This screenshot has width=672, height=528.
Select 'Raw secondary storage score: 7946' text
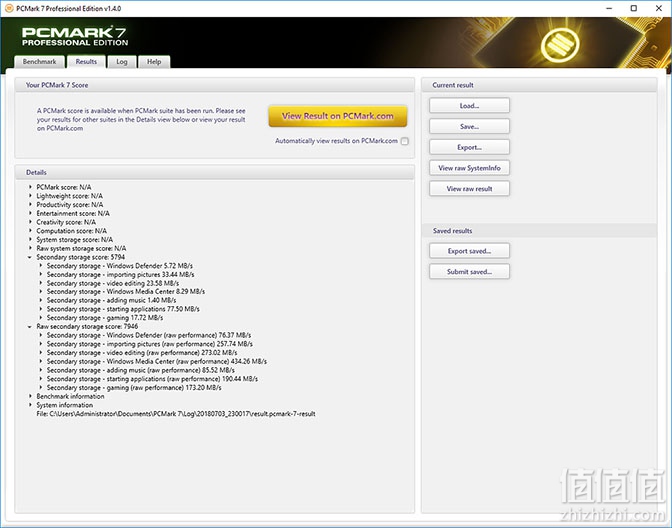(x=87, y=327)
